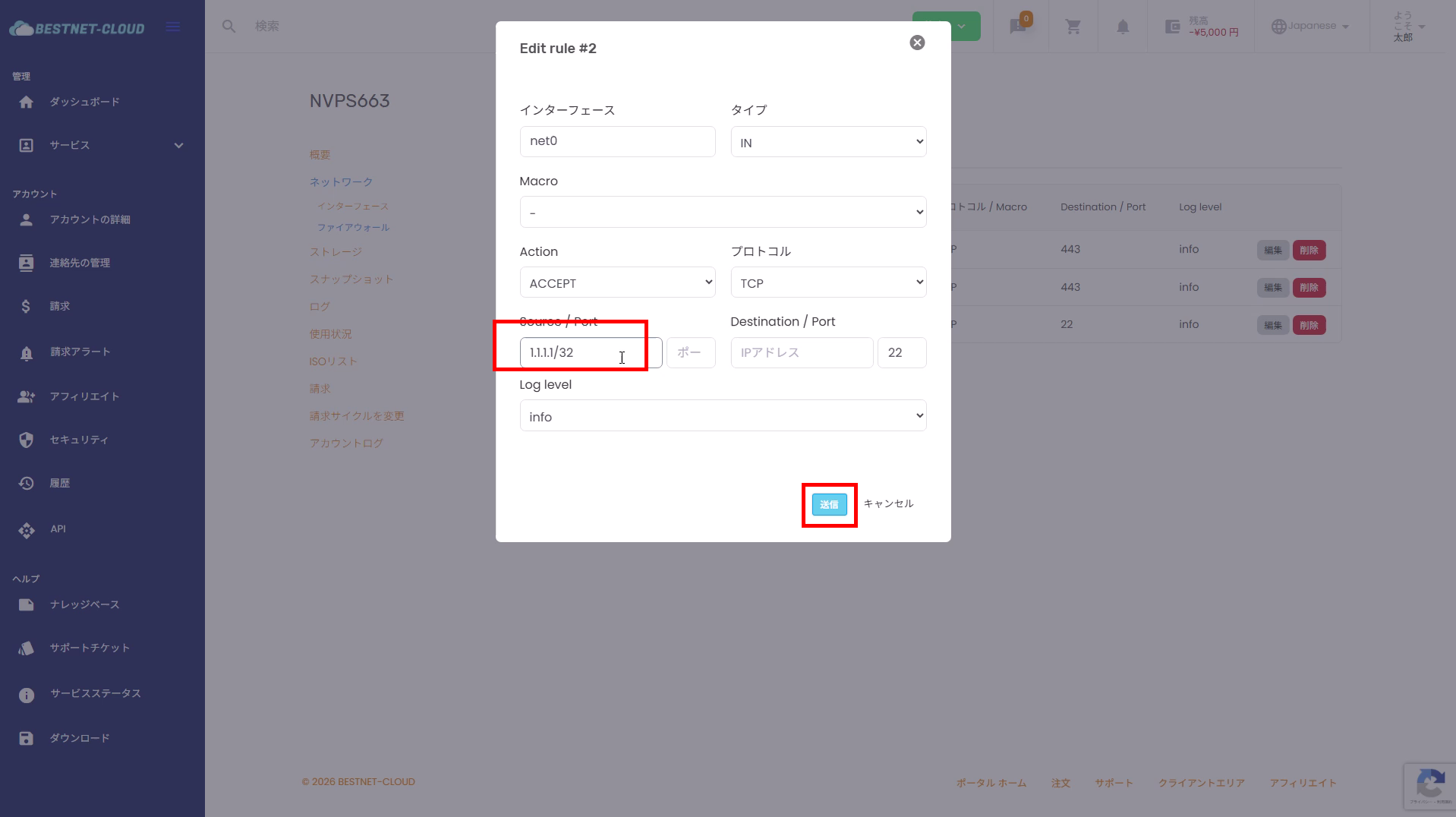The image size is (1456, 817).
Task: Open the notifications bell icon
Action: (1123, 27)
